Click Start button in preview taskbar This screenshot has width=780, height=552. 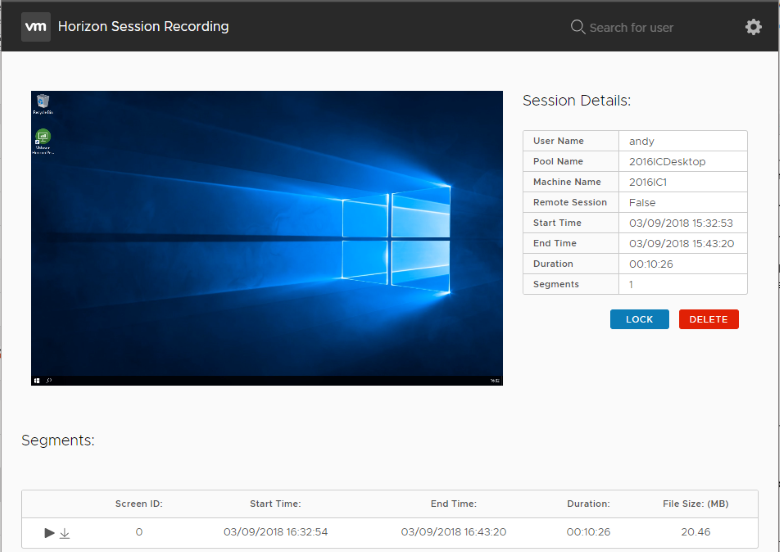37,380
